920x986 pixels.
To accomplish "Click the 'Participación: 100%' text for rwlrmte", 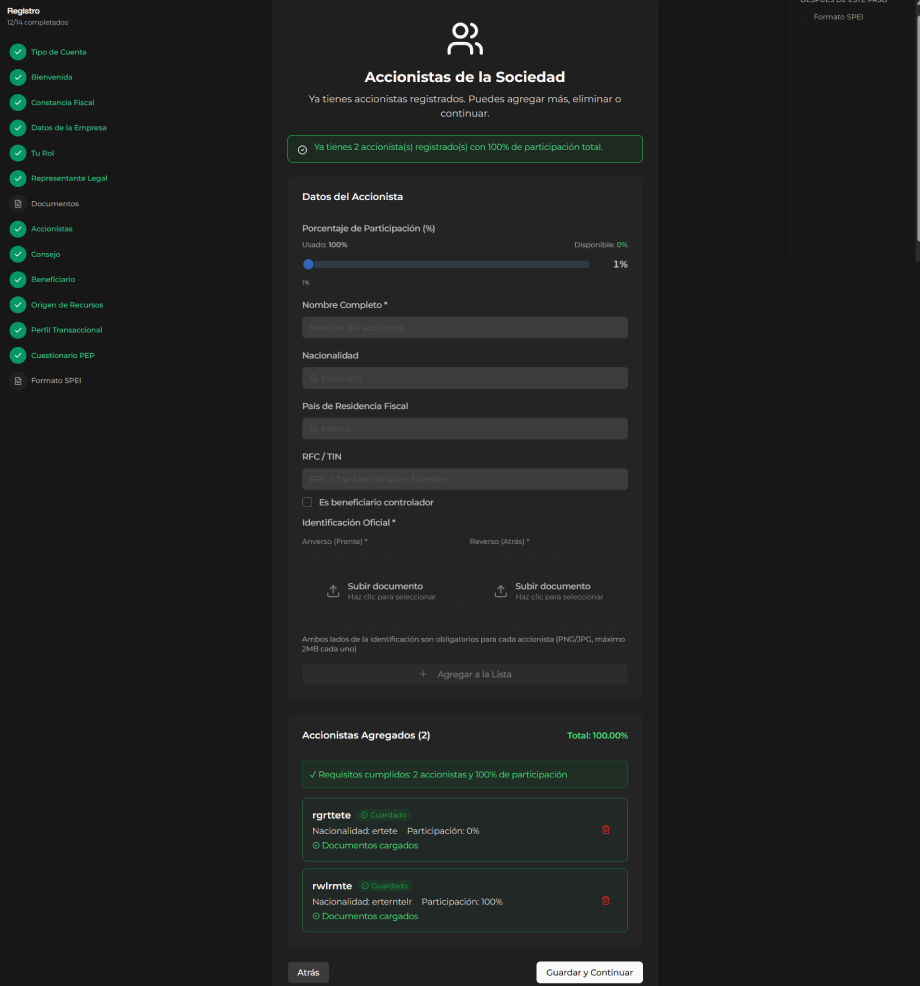I will point(462,902).
